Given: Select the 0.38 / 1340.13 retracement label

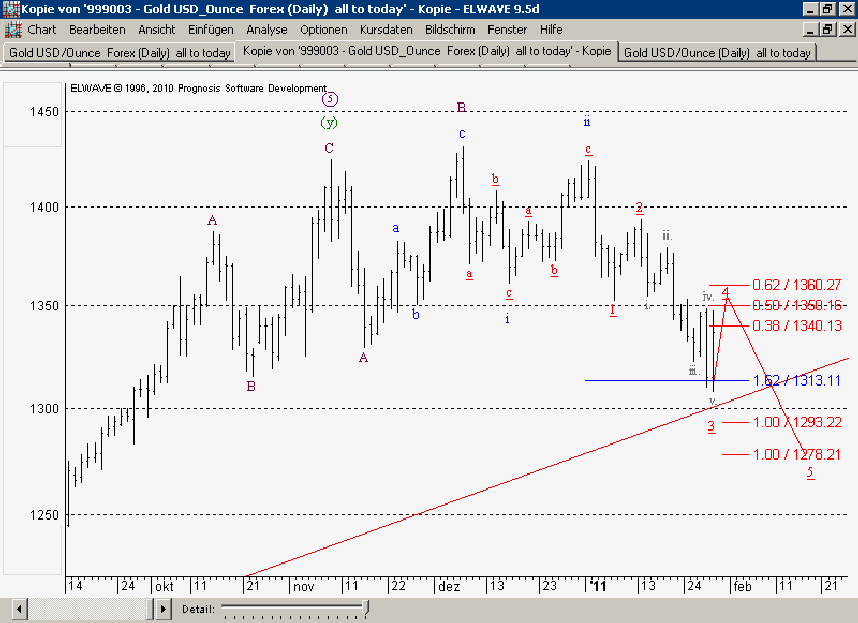Looking at the screenshot, I should [x=796, y=326].
